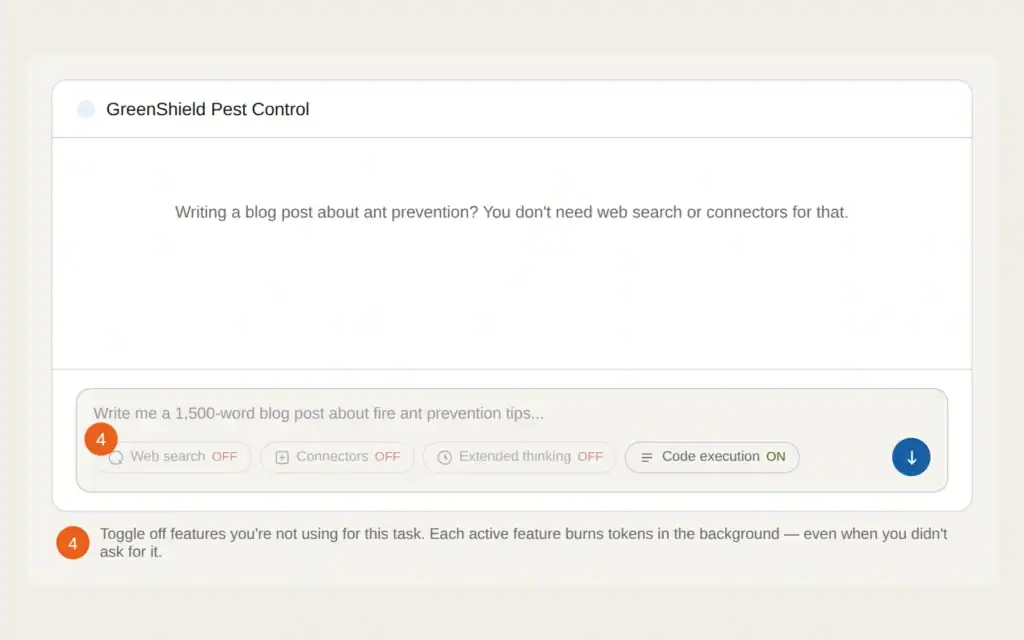Click the OFF status on Extended thinking
The width and height of the screenshot is (1024, 640).
point(590,457)
